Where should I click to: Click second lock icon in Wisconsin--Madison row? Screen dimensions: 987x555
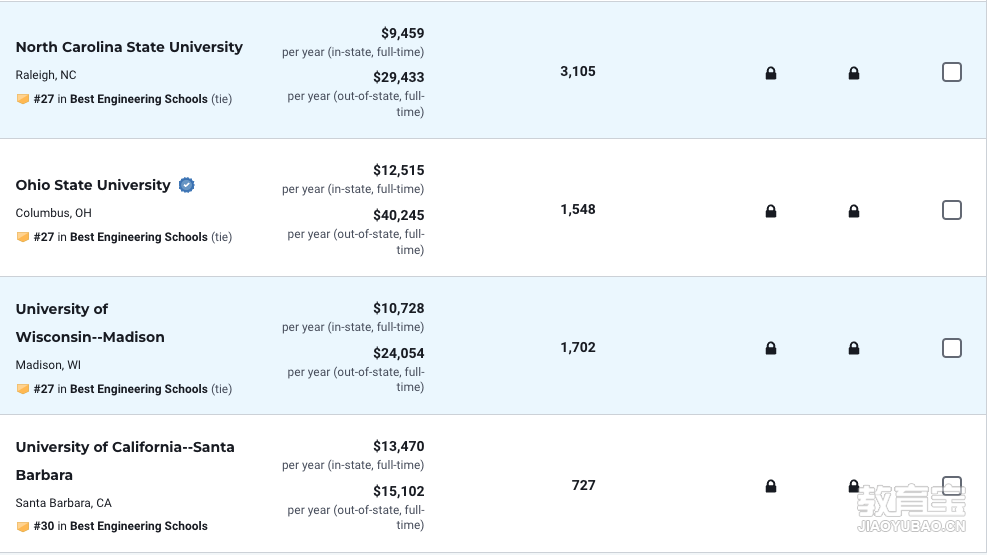(854, 348)
